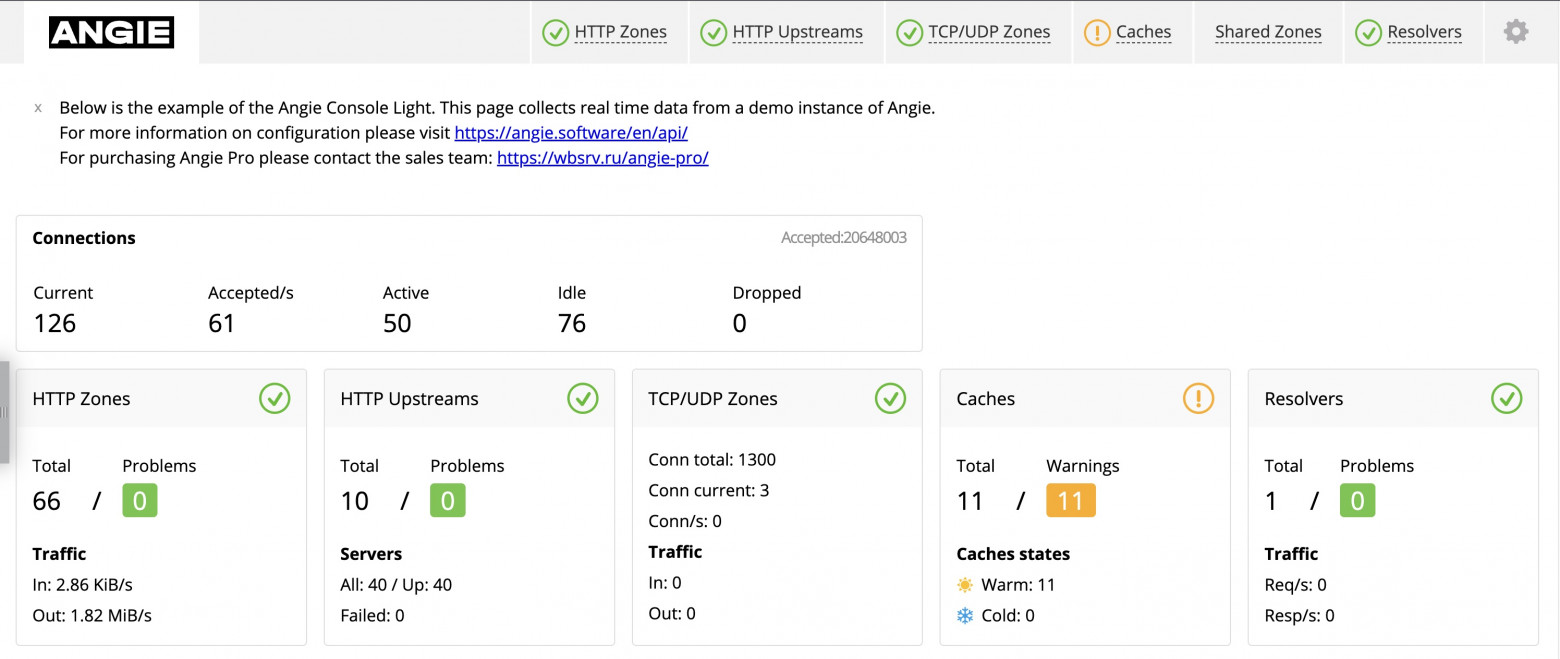This screenshot has height=659, width=1560.
Task: Click the scrollbar handle at the left edge
Action: (5, 413)
